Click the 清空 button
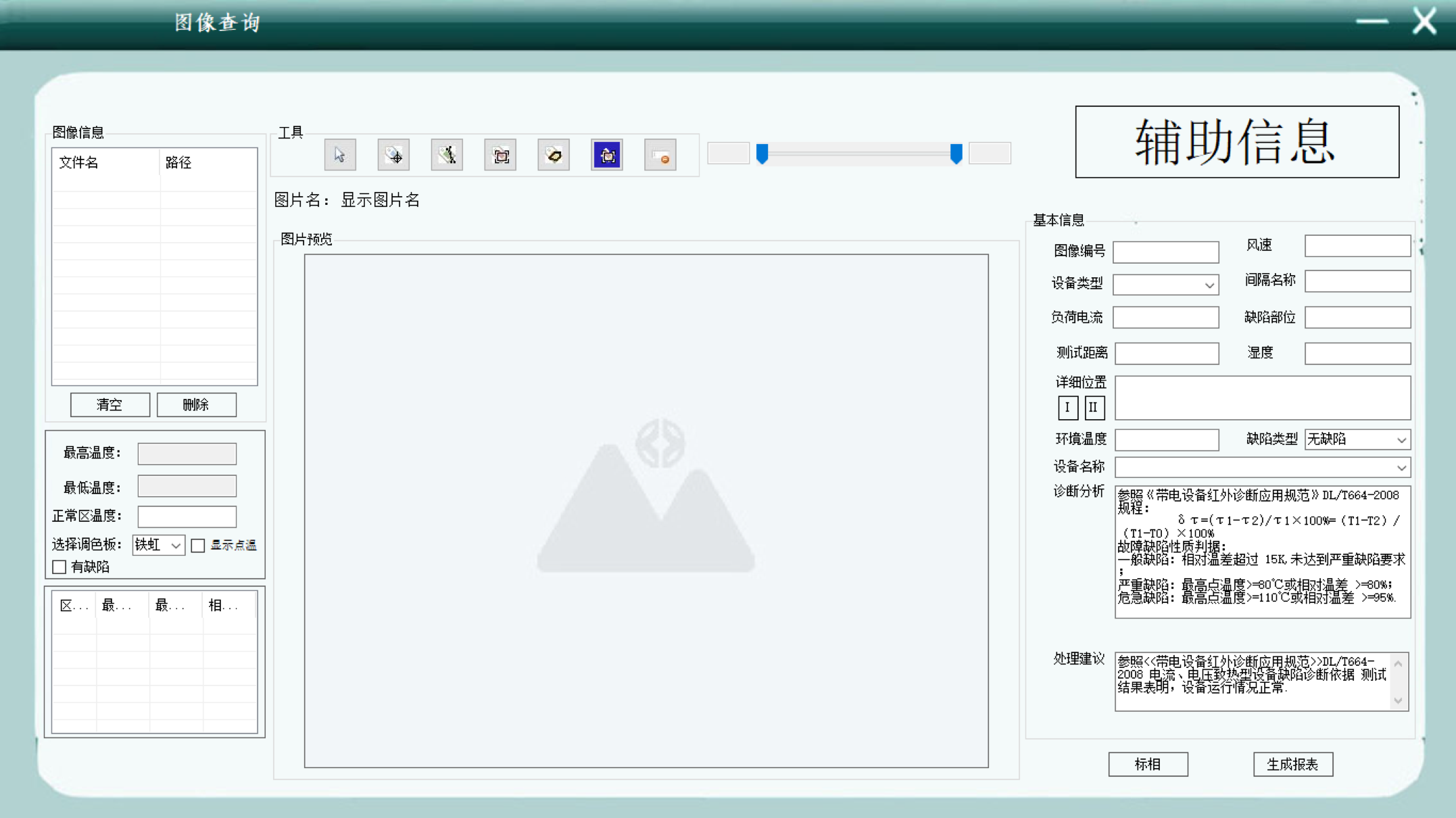 point(110,405)
